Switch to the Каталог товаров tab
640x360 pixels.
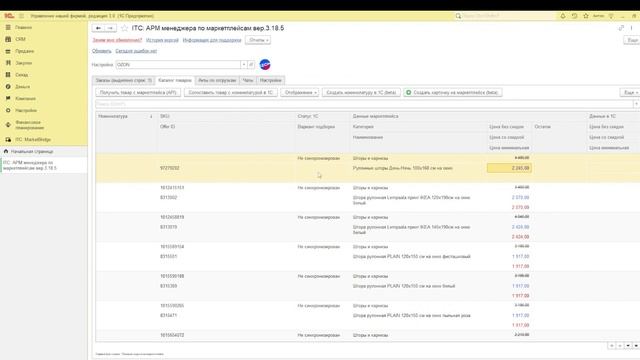[x=175, y=80]
